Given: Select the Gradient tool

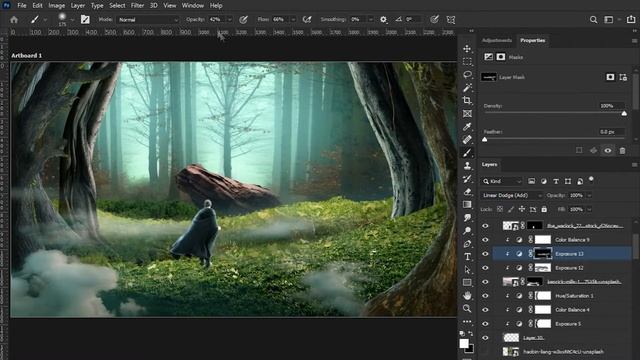Looking at the screenshot, I should [467, 204].
